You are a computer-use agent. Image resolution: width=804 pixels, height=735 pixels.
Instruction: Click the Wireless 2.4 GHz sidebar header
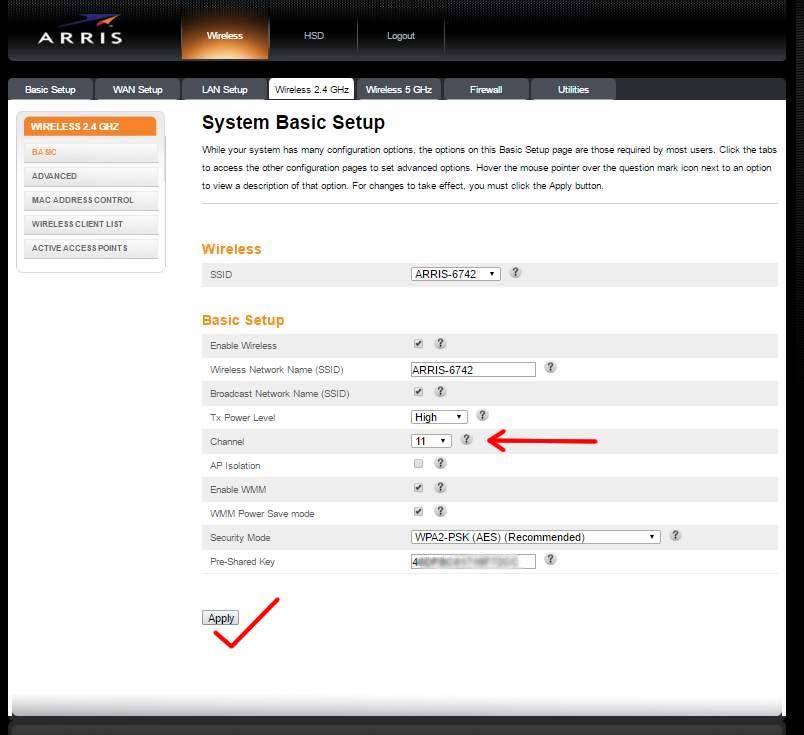click(x=90, y=126)
